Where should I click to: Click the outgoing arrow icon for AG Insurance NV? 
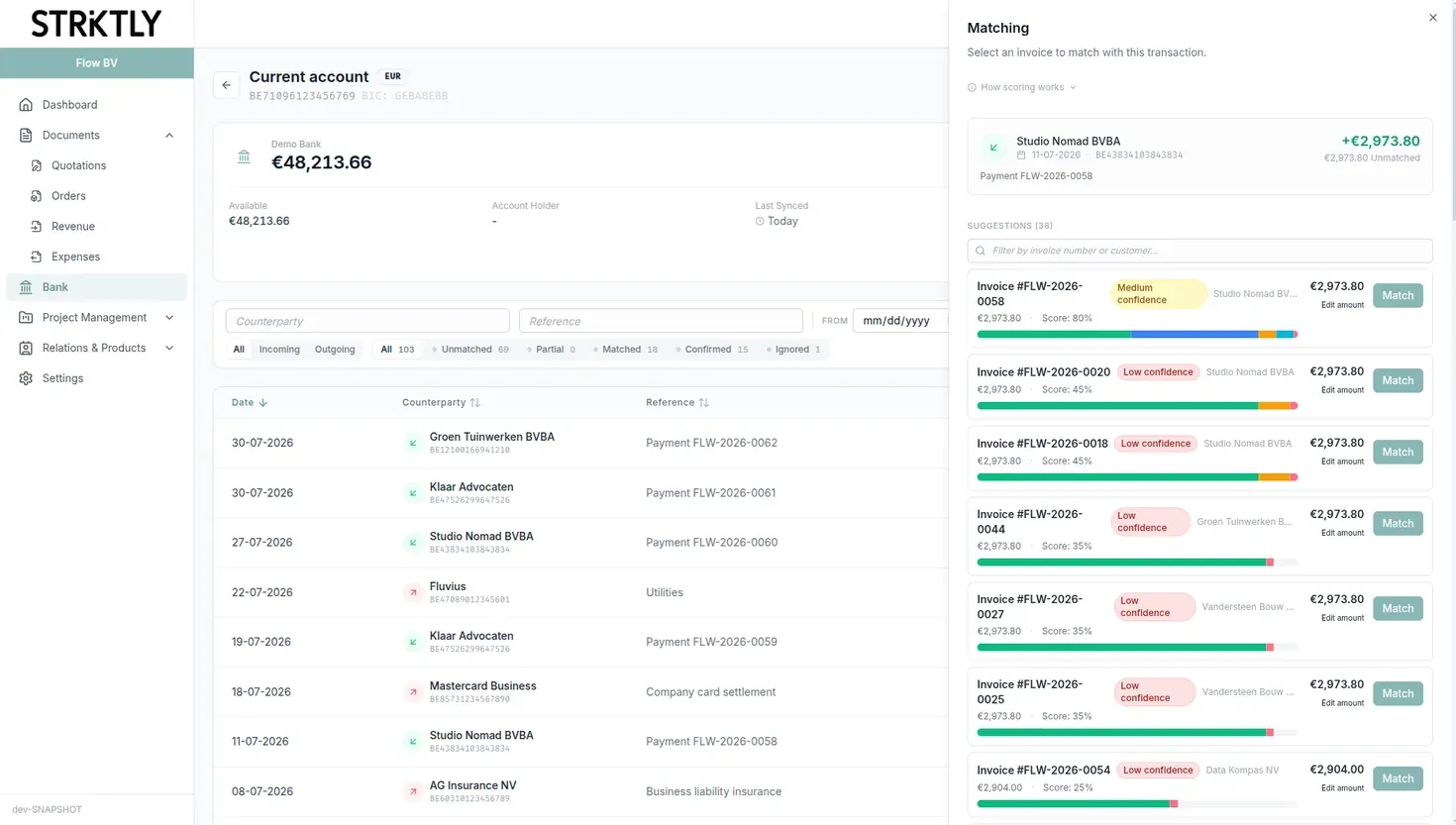(413, 791)
